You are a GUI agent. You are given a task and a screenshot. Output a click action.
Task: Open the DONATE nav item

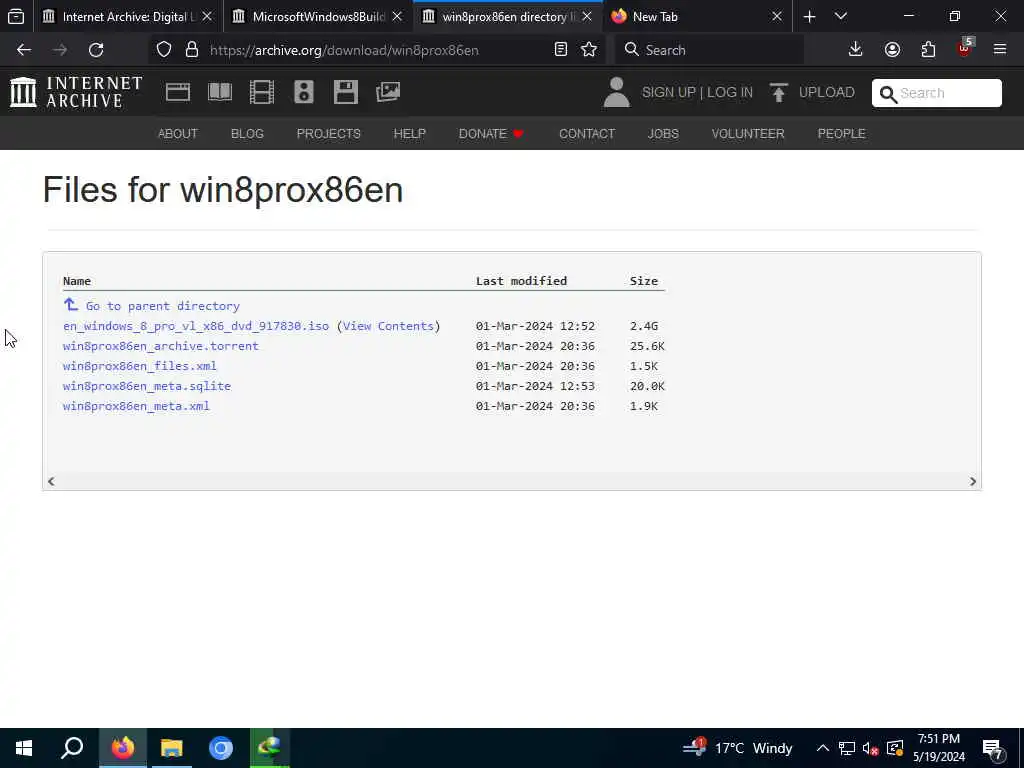pos(491,134)
